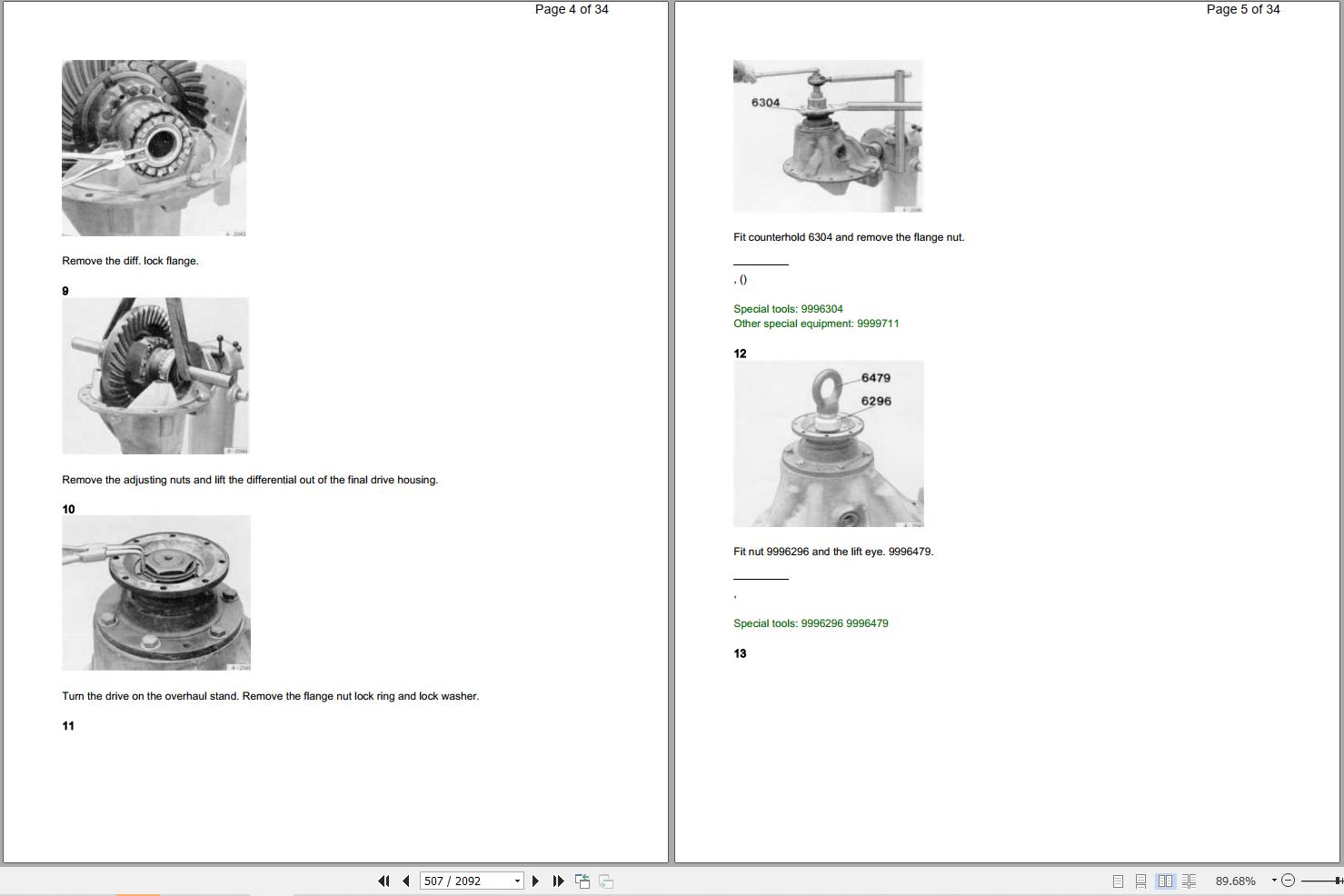Click the 89.68% zoom value

click(x=1236, y=881)
